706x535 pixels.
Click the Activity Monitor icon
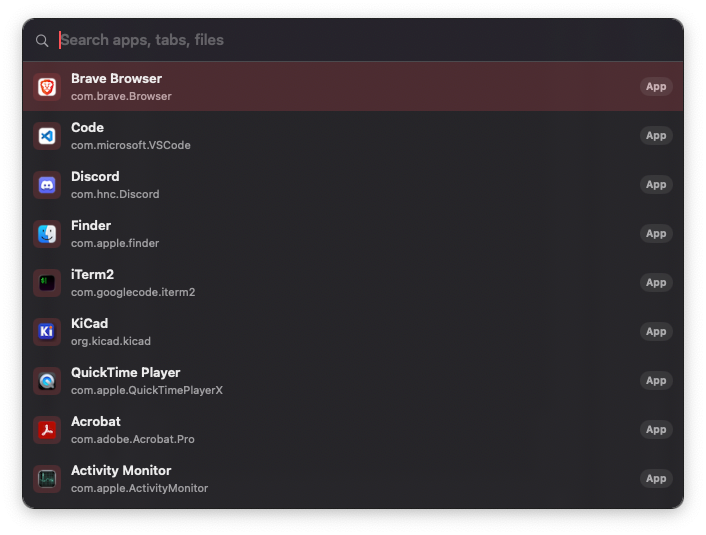[47, 479]
